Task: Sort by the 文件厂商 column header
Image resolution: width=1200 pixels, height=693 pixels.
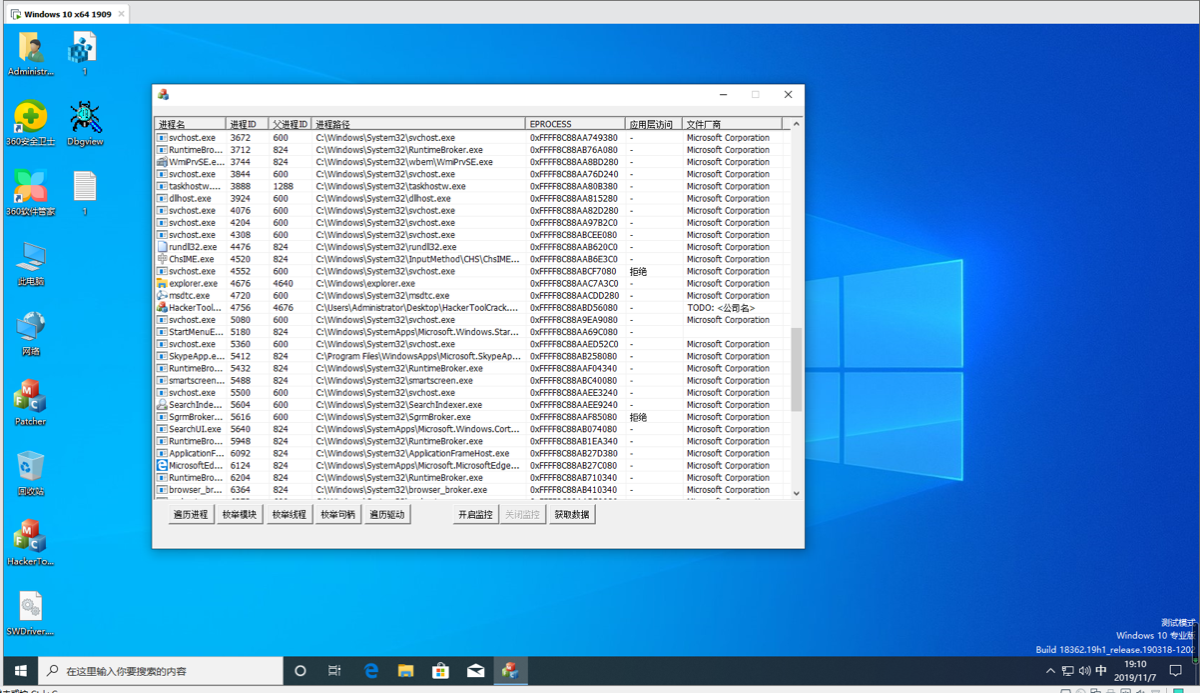Action: (734, 124)
